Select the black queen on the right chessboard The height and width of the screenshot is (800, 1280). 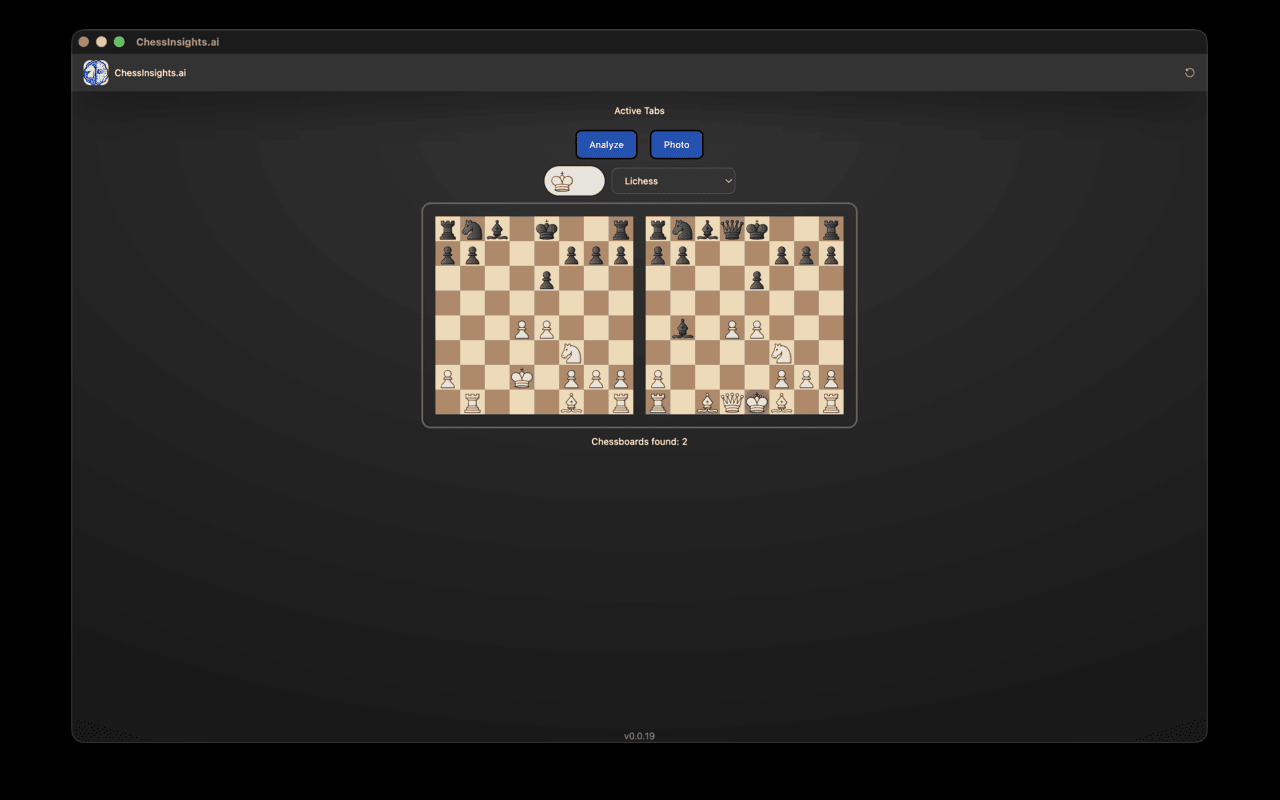coord(731,229)
